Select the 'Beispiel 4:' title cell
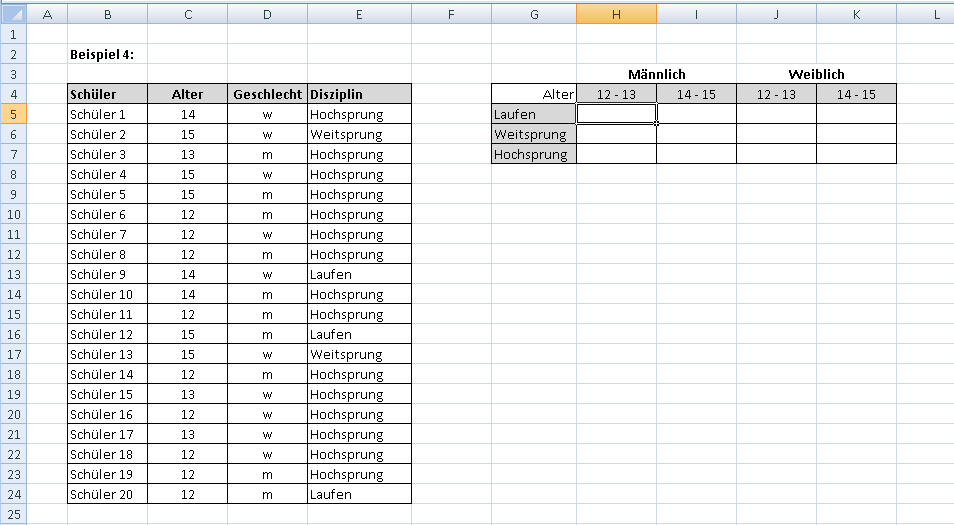 coord(107,54)
